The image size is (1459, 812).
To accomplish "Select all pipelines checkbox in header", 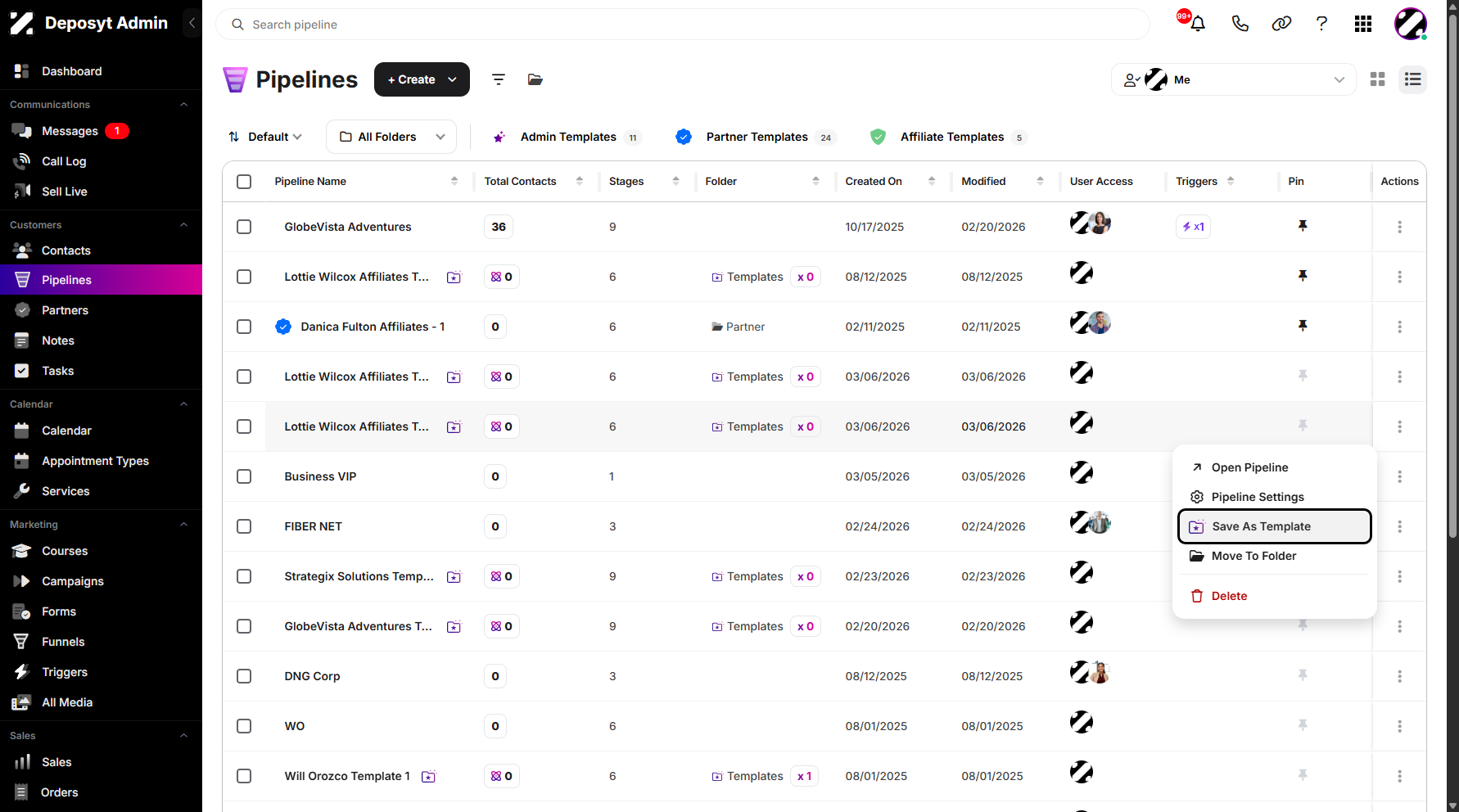I will (244, 182).
